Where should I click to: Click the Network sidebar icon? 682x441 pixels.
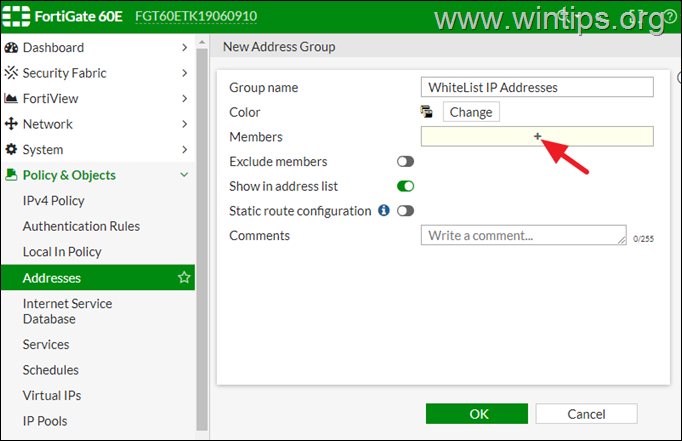pyautogui.click(x=11, y=124)
